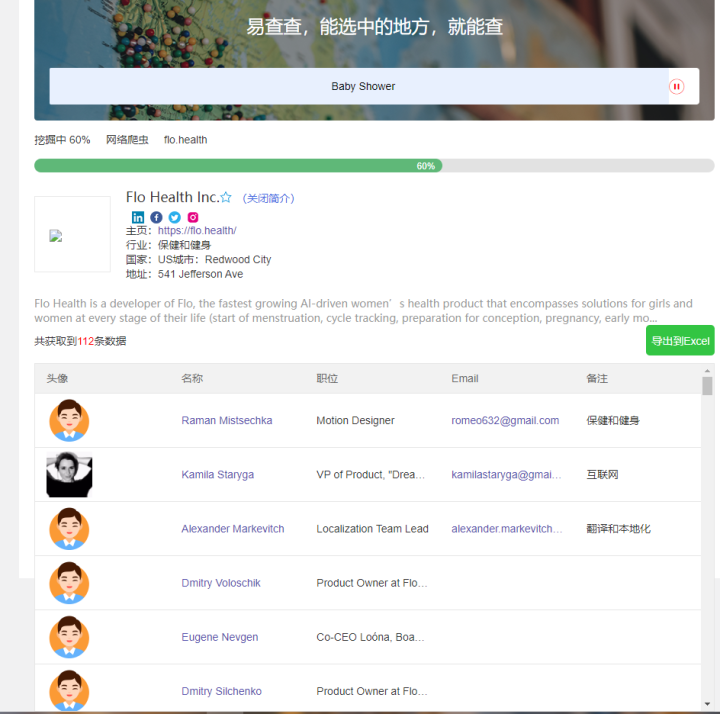
Task: Click the Email column header
Action: click(465, 378)
